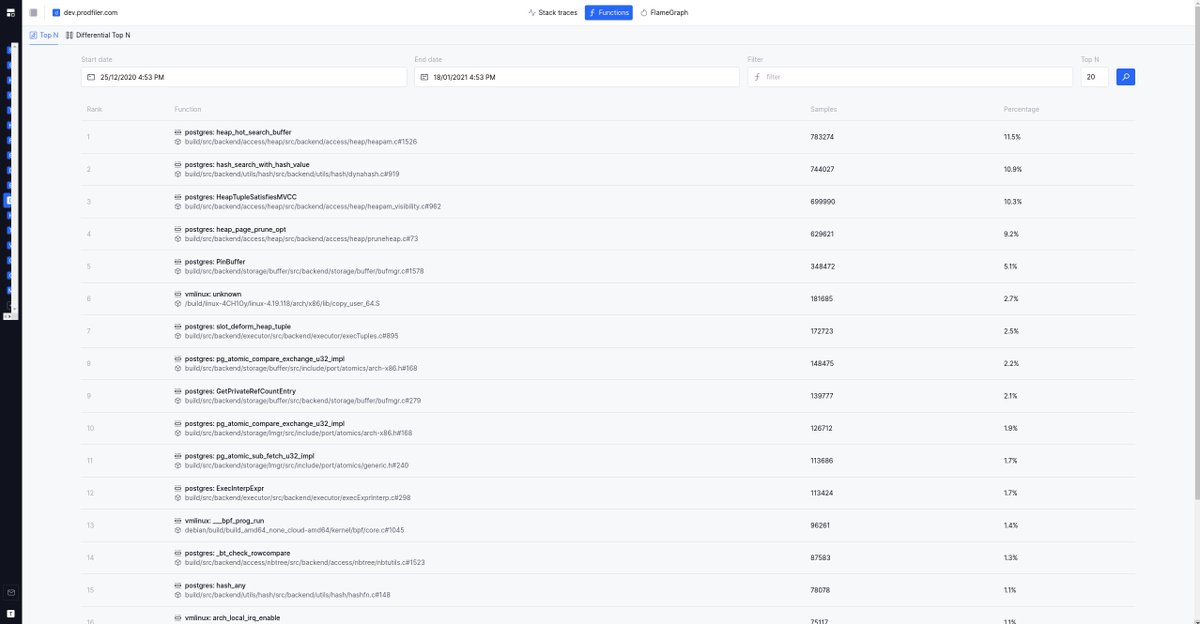Open function postgres: slot_deform_heap_tuple
The height and width of the screenshot is (624, 1200).
click(x=238, y=326)
